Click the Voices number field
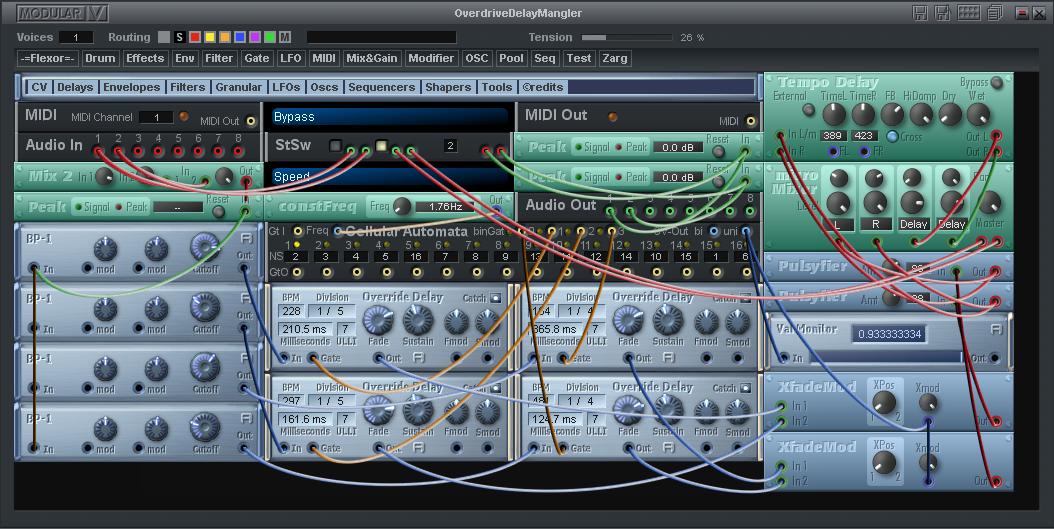The width and height of the screenshot is (1054, 529). point(76,37)
